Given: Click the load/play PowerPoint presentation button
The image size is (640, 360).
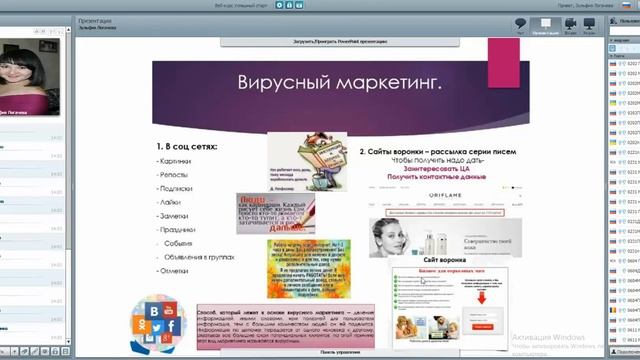Looking at the screenshot, I should pyautogui.click(x=340, y=42).
